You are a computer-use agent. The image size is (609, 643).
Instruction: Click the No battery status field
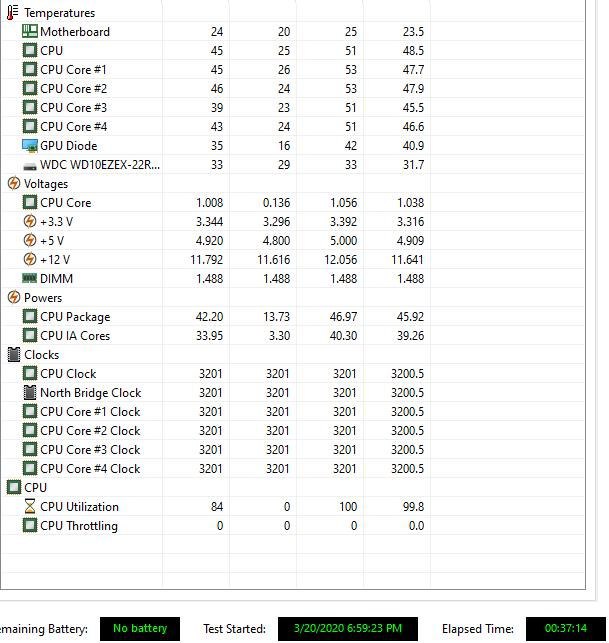pyautogui.click(x=140, y=628)
